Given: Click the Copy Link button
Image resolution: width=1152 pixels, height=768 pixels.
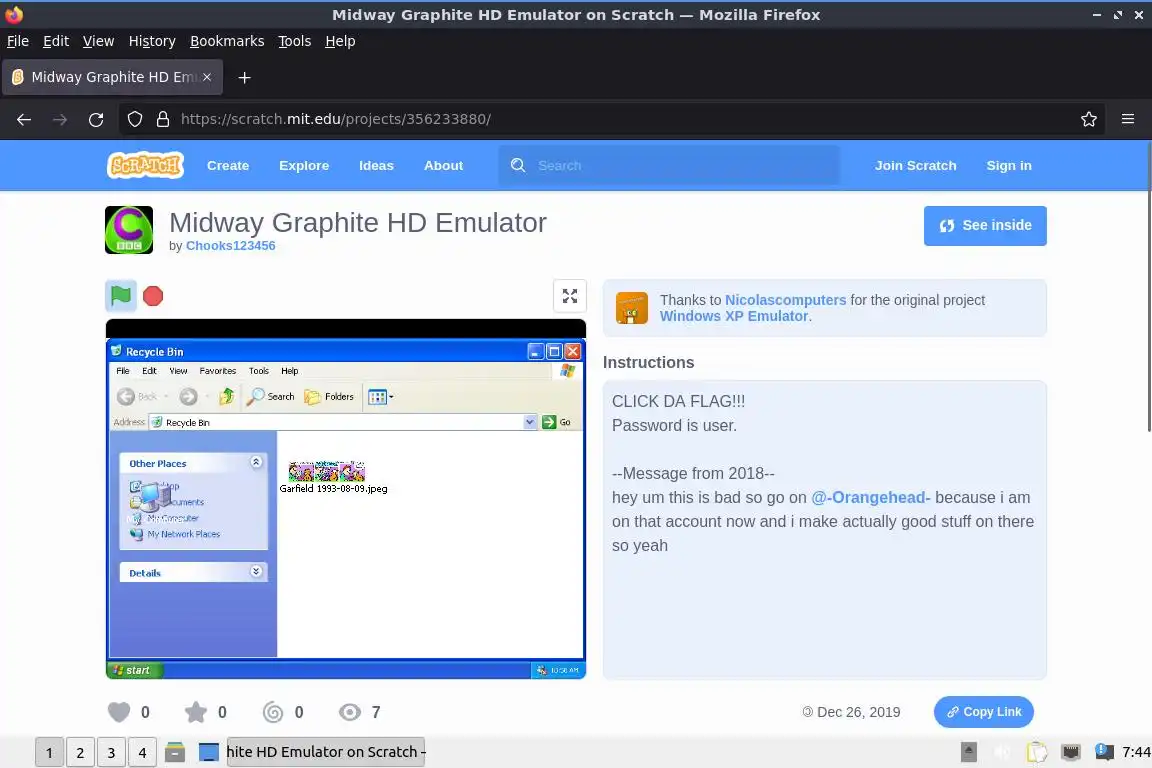Looking at the screenshot, I should (984, 712).
